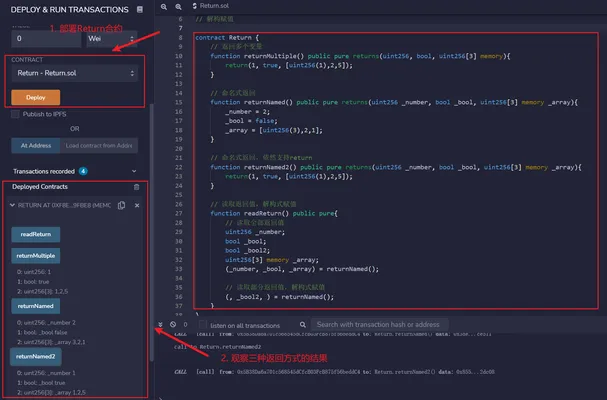Screen dimensions: 607x400
Task: Delete all deployed contracts with trash icon
Action: pos(137,187)
